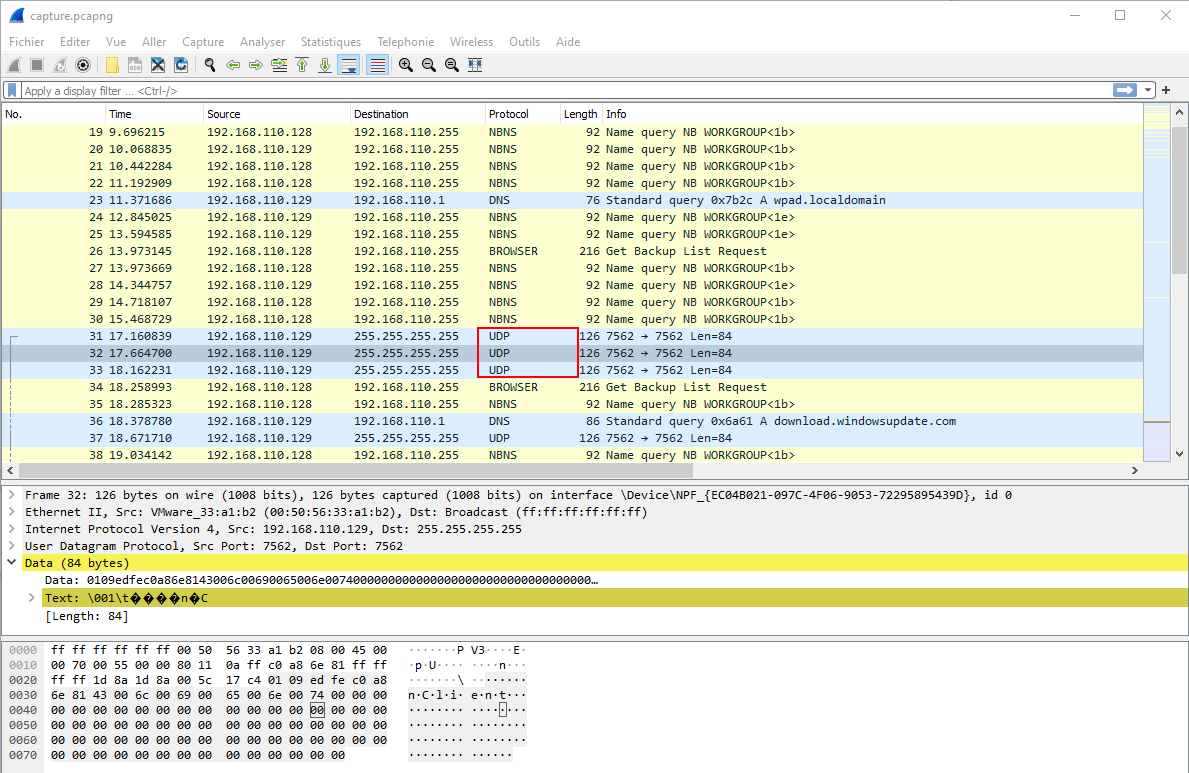Click the open capture file folder icon

coord(112,65)
